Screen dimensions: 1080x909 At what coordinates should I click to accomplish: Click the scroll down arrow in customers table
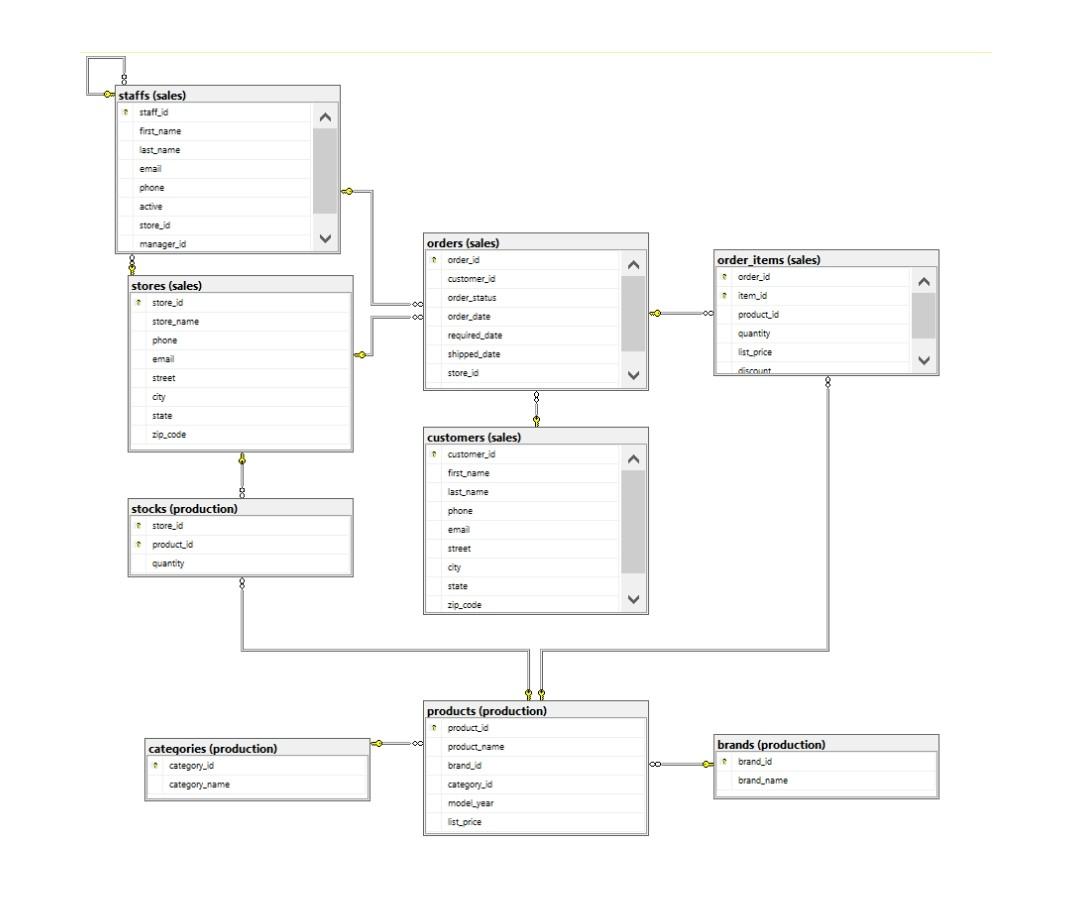634,599
